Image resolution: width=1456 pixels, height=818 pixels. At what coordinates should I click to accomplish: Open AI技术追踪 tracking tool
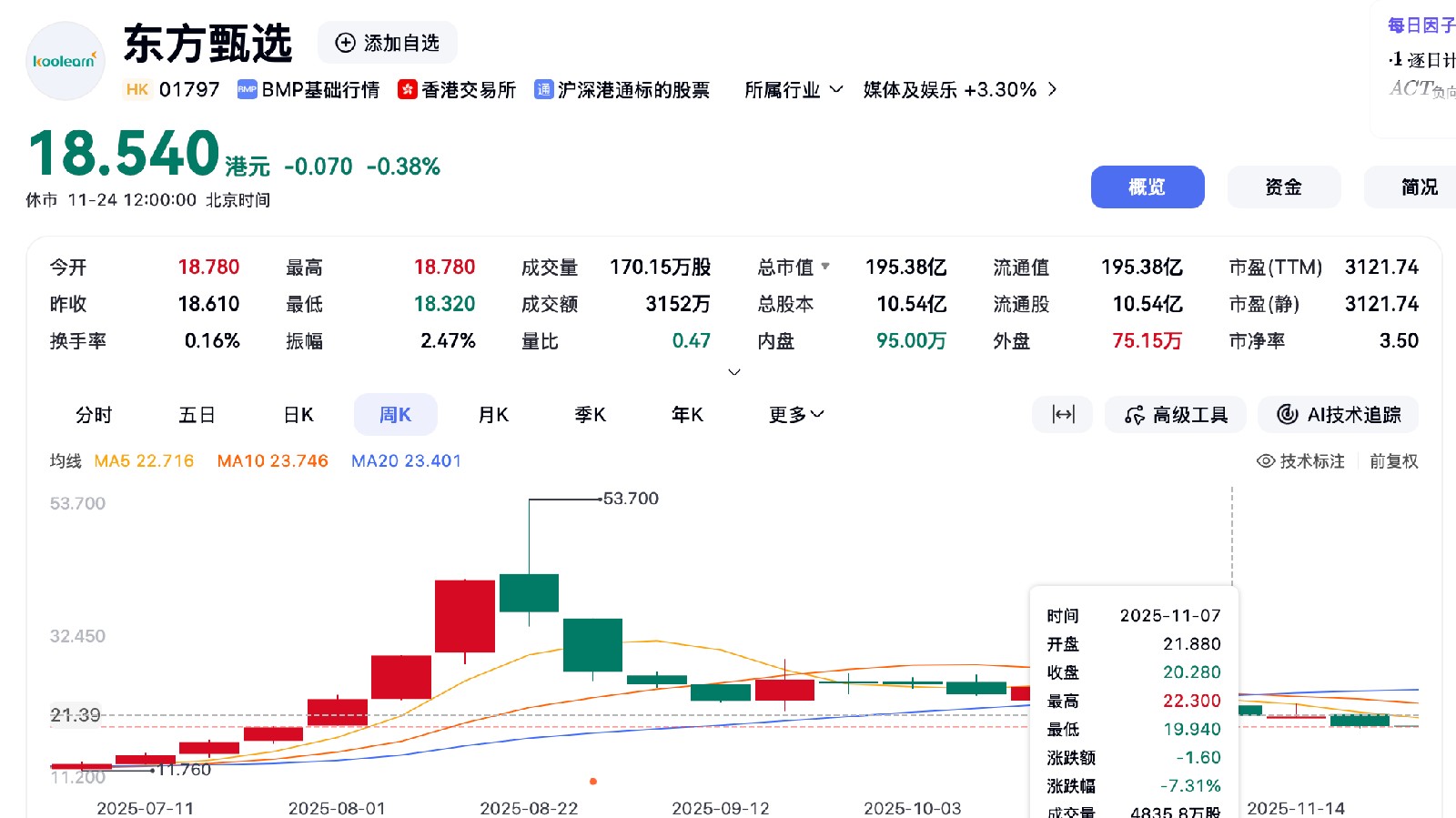(x=1338, y=415)
